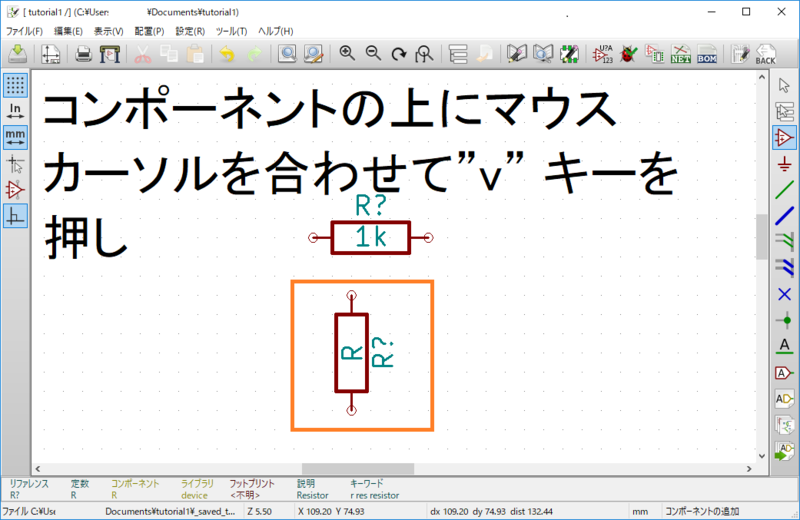
Task: Click the horizontal 1k resistor symbol
Action: [x=371, y=237]
